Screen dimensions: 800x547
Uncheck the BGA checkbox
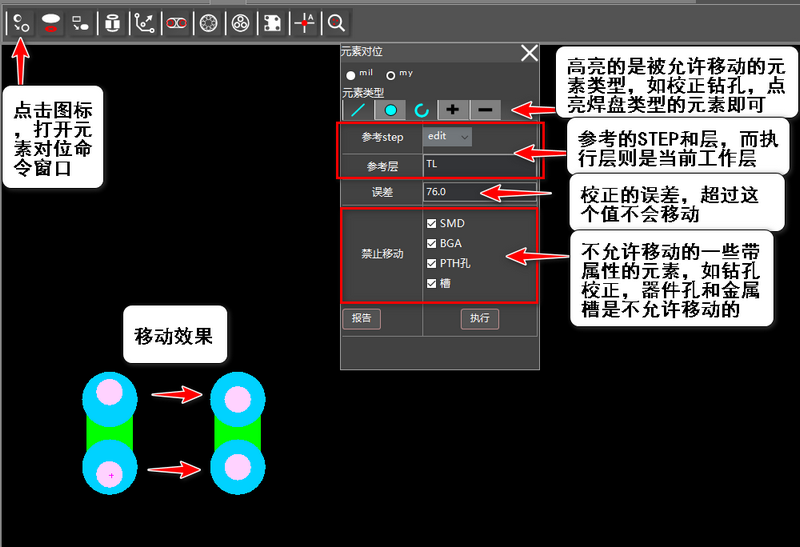431,243
